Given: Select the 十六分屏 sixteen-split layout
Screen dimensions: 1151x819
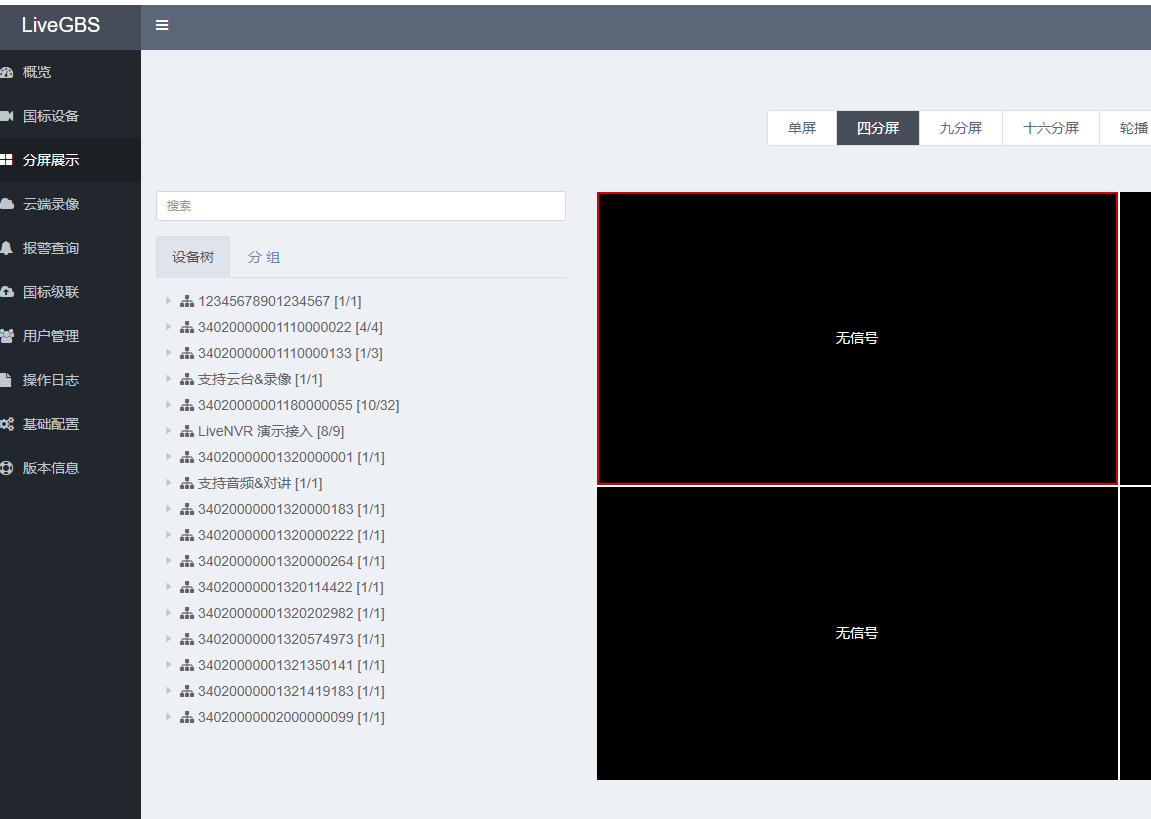Looking at the screenshot, I should point(1050,128).
